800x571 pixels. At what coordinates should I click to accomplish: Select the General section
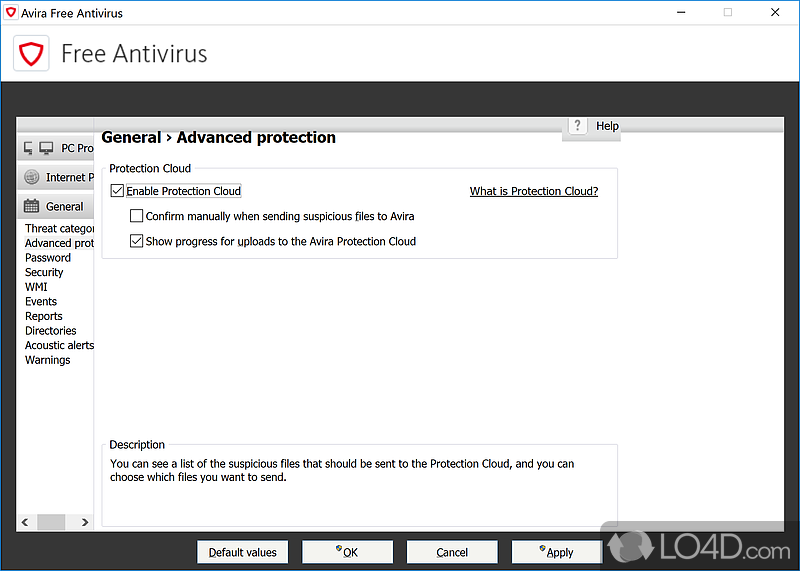[56, 206]
